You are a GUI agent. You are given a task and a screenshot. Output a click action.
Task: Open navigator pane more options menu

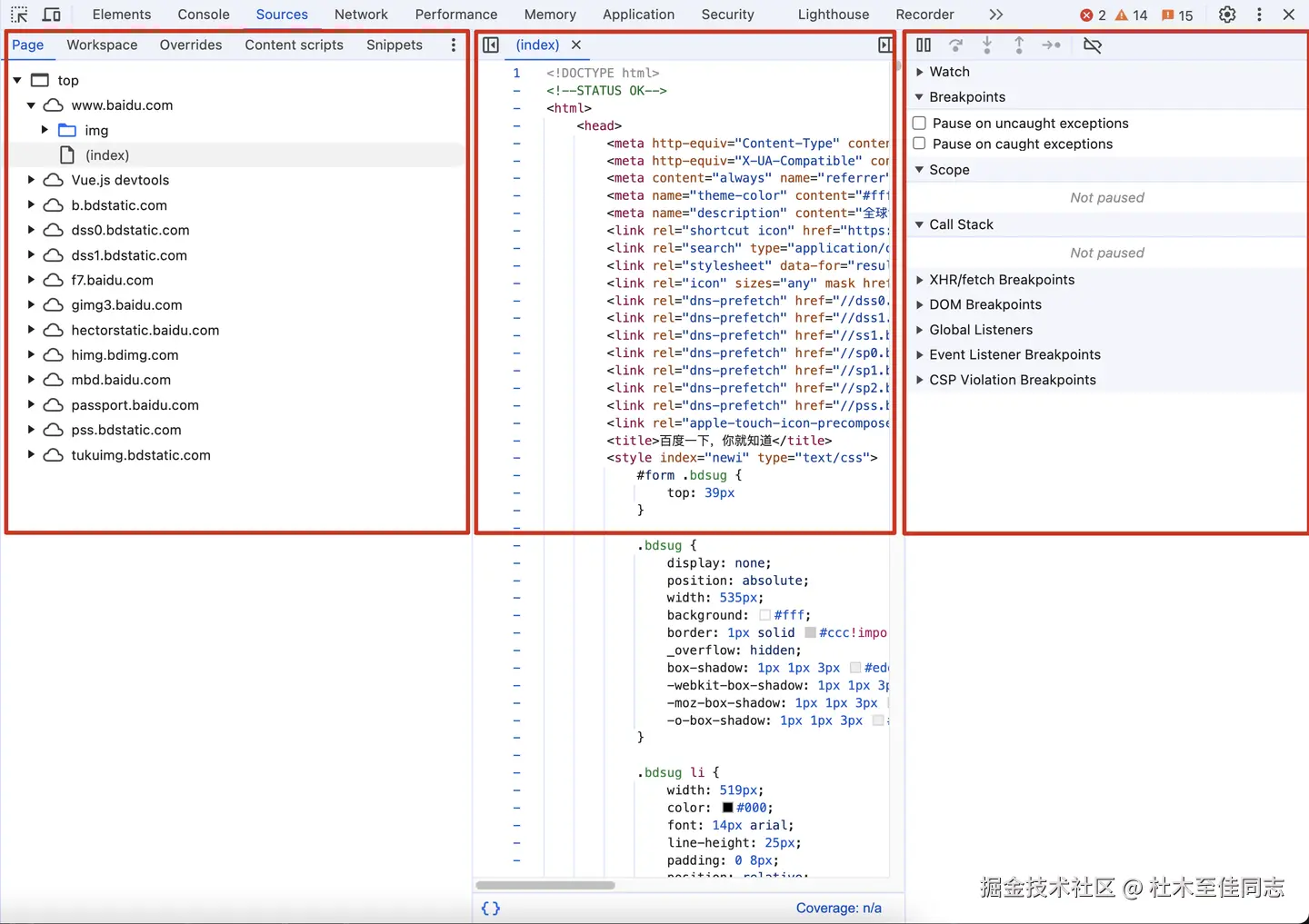coord(454,45)
